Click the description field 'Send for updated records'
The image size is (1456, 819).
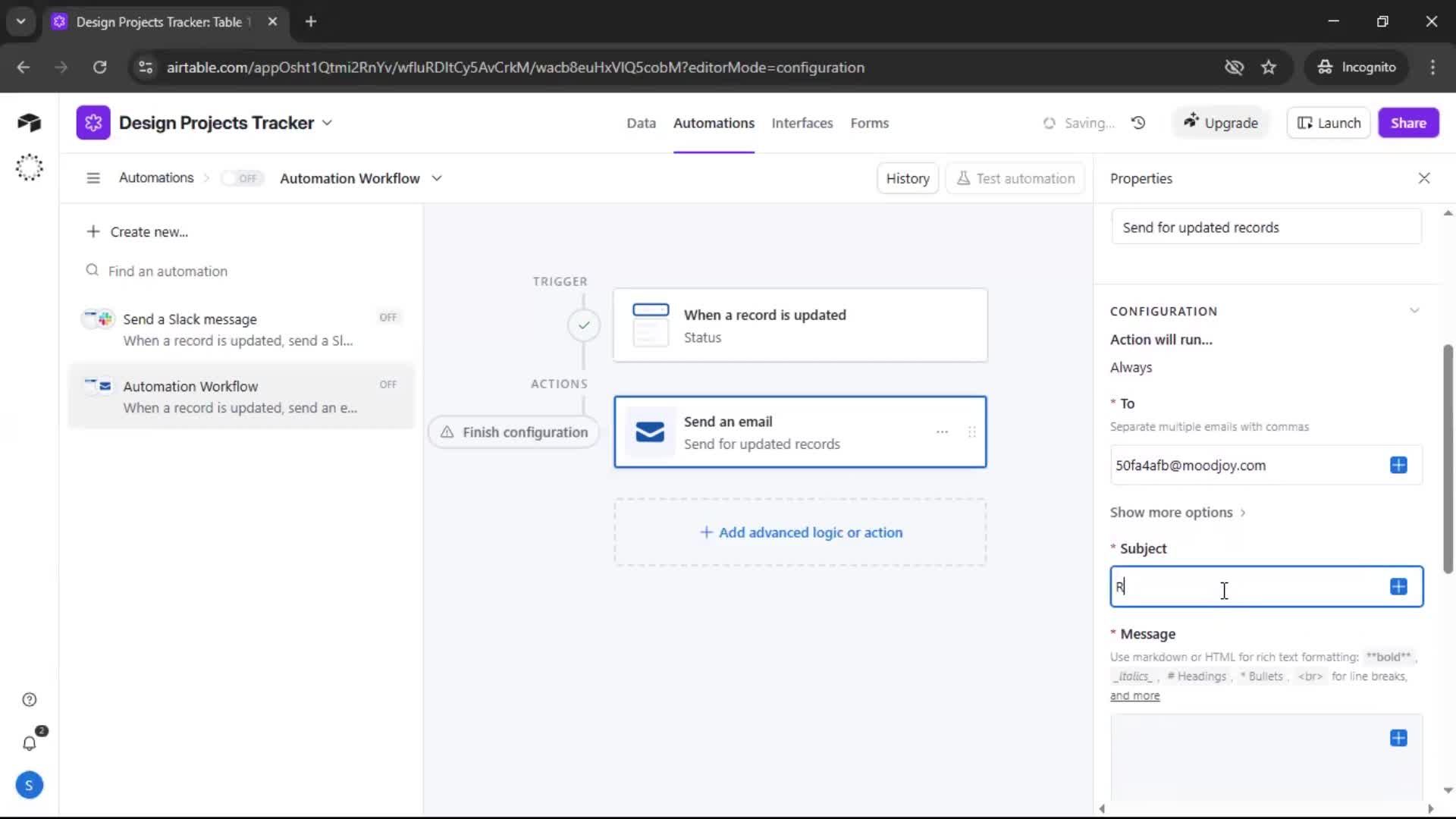[x=1266, y=227]
